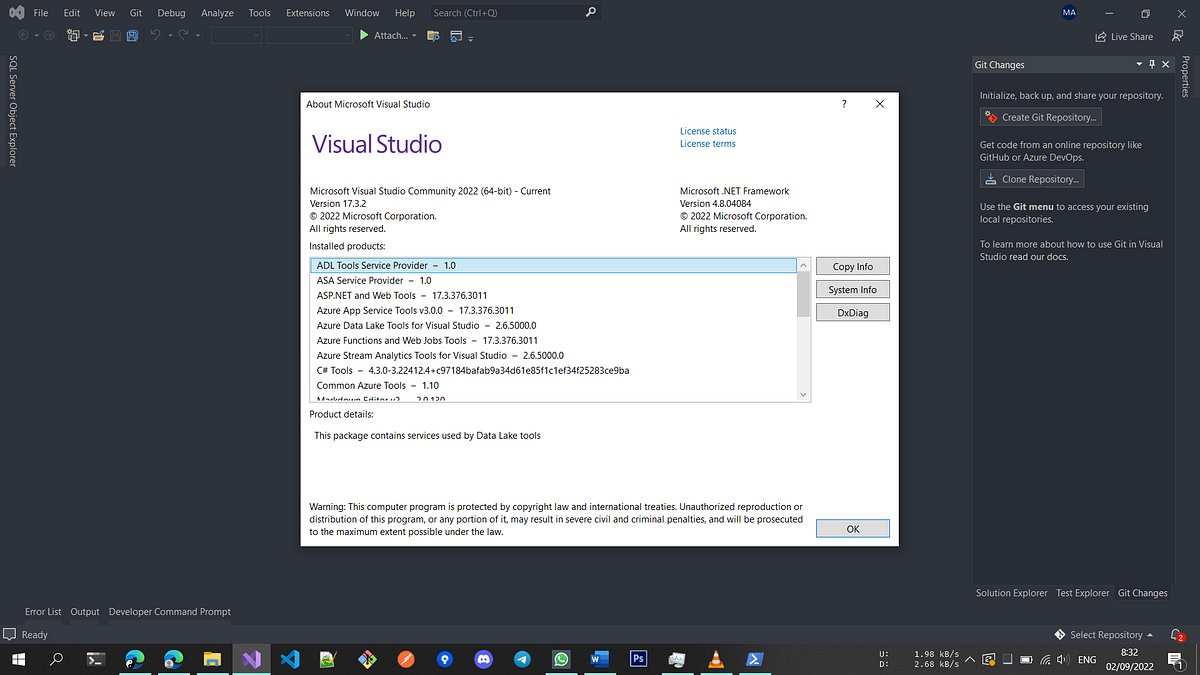Start Attach to Process with green arrow
The height and width of the screenshot is (675, 1200).
(x=364, y=35)
